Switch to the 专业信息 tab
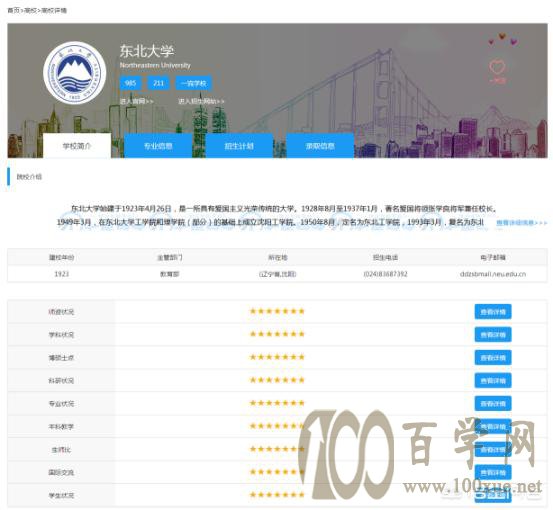This screenshot has height=510, width=553. [158, 146]
